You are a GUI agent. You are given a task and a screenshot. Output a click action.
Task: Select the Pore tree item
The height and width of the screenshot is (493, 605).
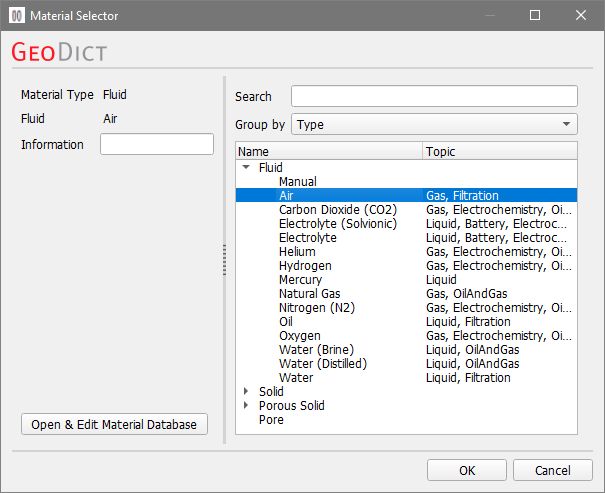[x=271, y=419]
